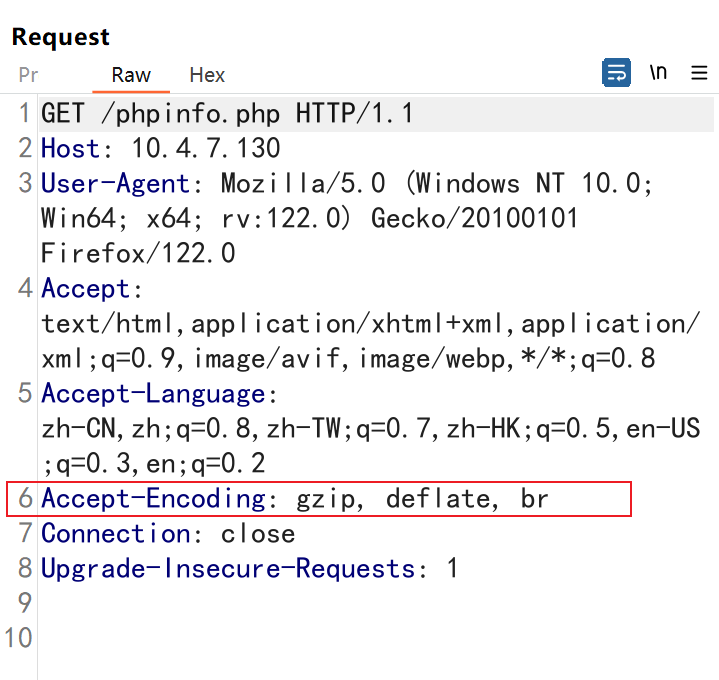Toggle the word wrap icon
Screen dimensions: 719x680
pos(616,72)
